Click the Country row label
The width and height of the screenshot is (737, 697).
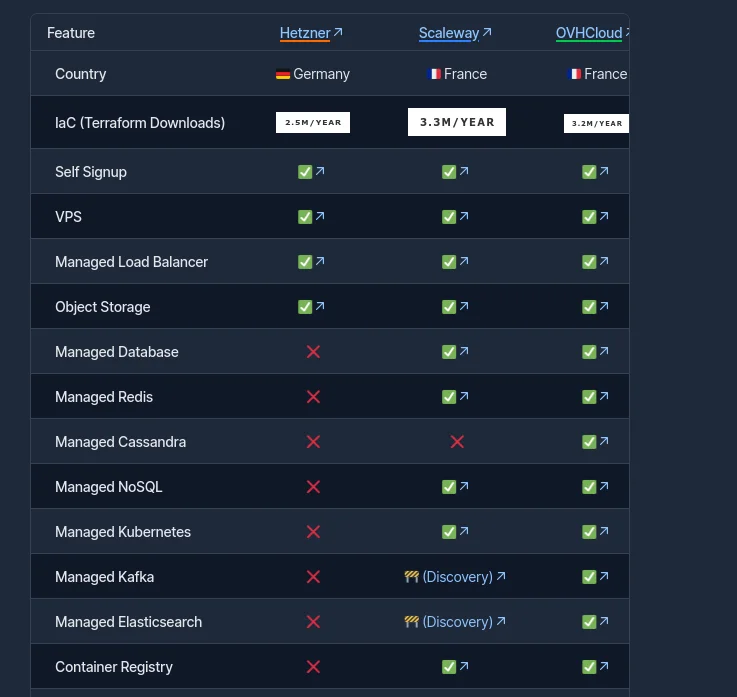80,74
